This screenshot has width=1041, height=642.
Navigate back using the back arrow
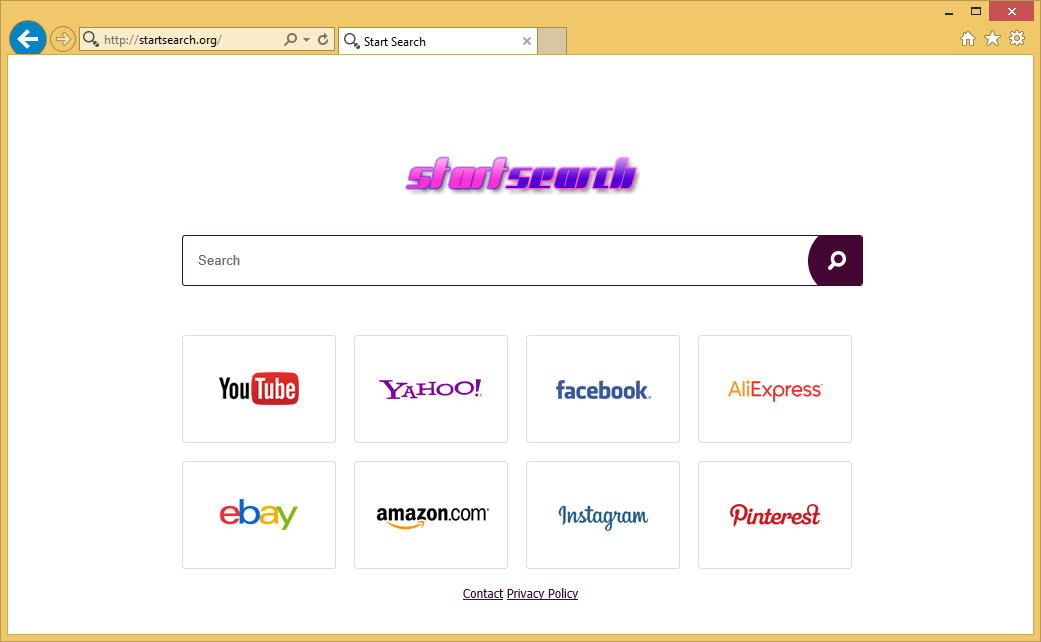(x=27, y=38)
